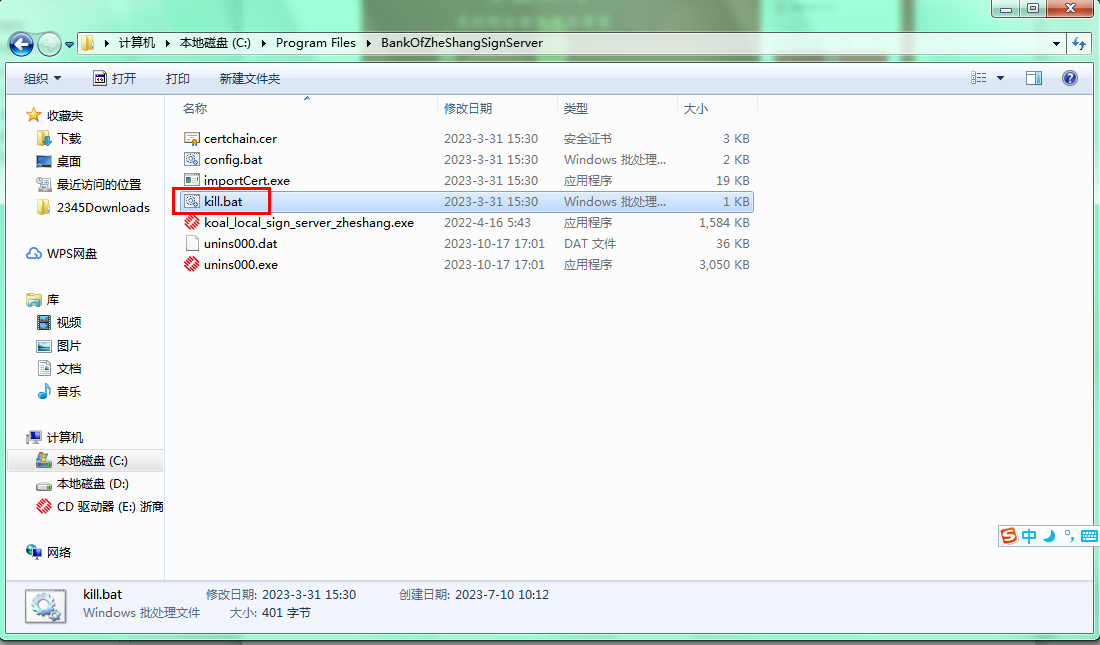
Task: Click the 打开 toolbar button
Action: 114,78
